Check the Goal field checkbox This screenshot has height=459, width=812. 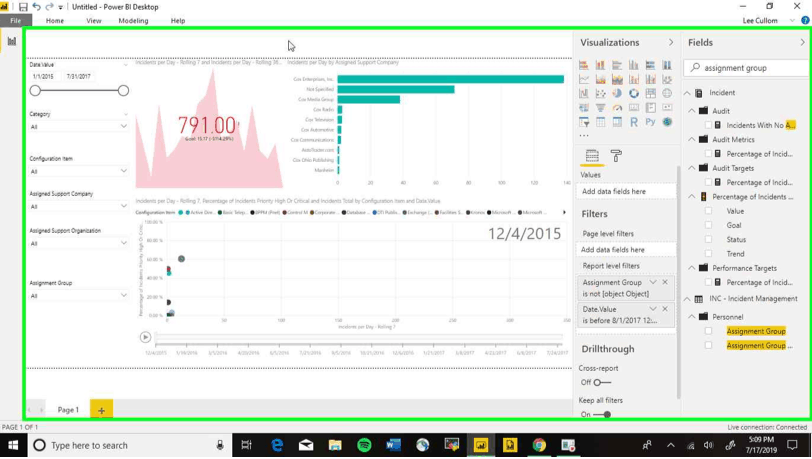coord(708,225)
